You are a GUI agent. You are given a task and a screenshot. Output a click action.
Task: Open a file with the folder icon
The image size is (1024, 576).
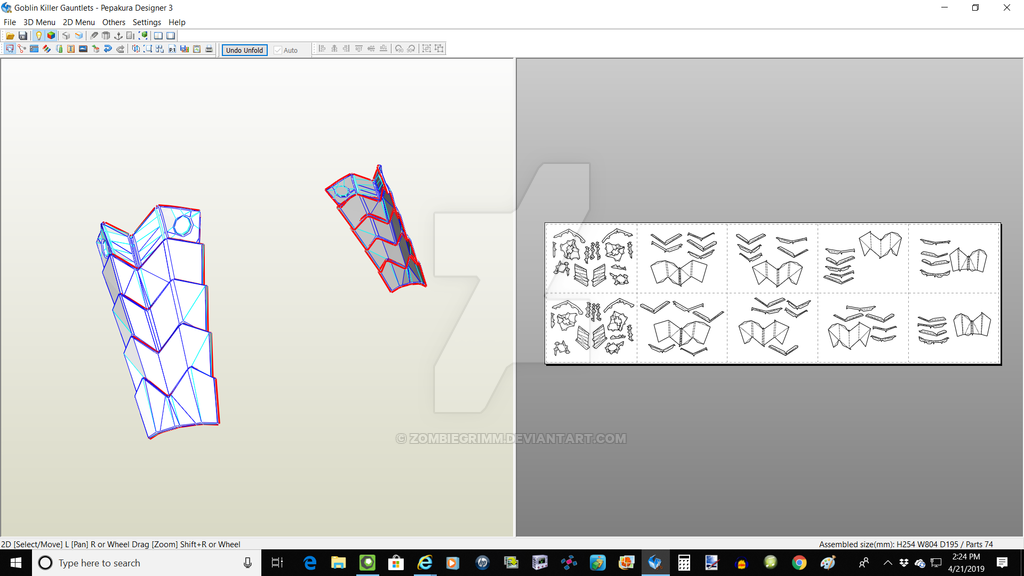[x=10, y=36]
